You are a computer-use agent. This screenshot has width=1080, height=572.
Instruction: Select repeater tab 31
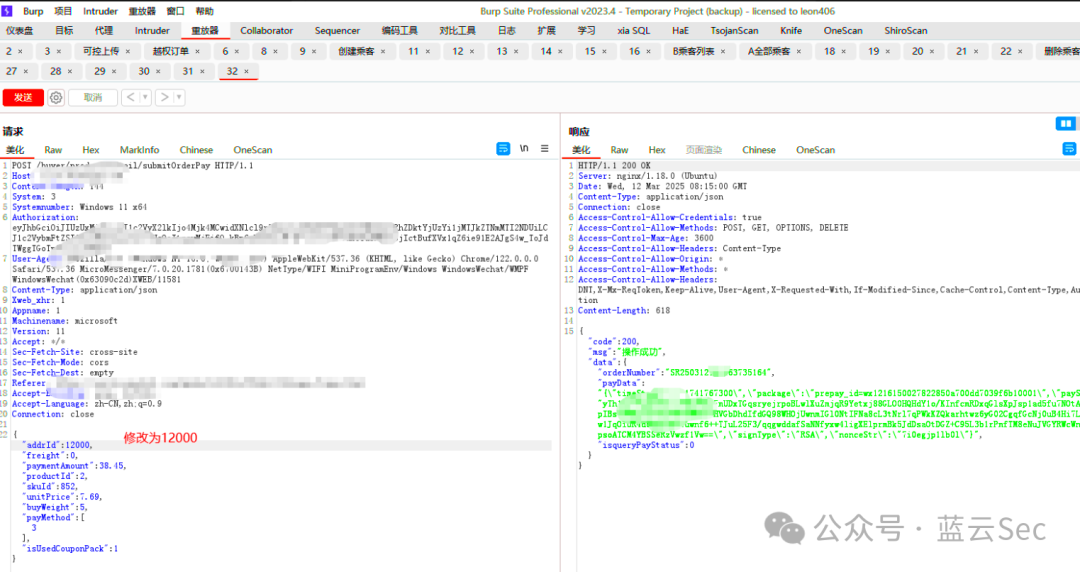point(188,71)
